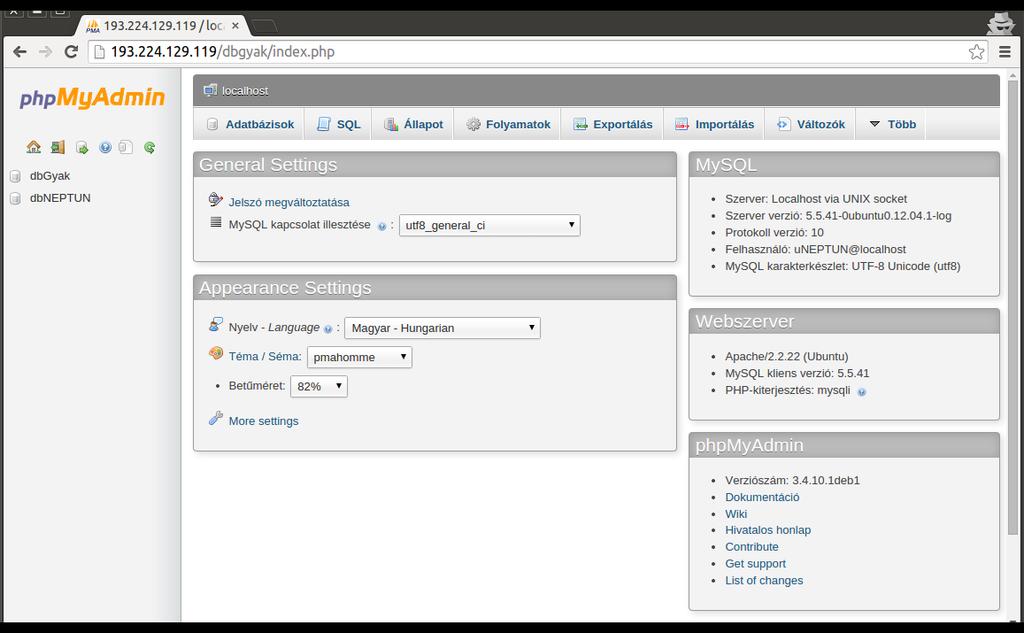The width and height of the screenshot is (1024, 633).
Task: Open the Betűméret font size dropdown
Action: click(x=319, y=386)
